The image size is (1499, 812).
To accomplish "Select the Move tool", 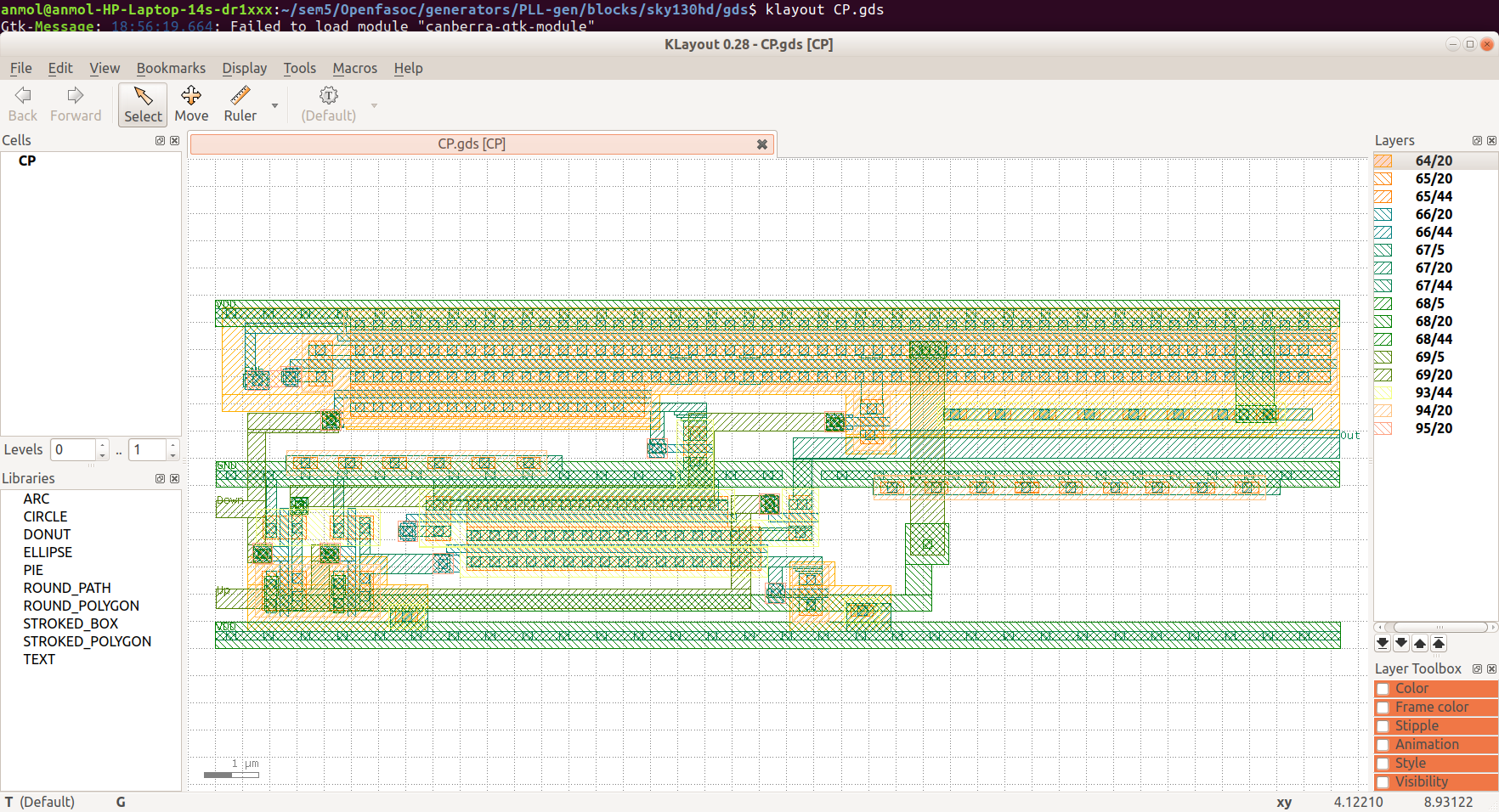I will click(x=191, y=104).
